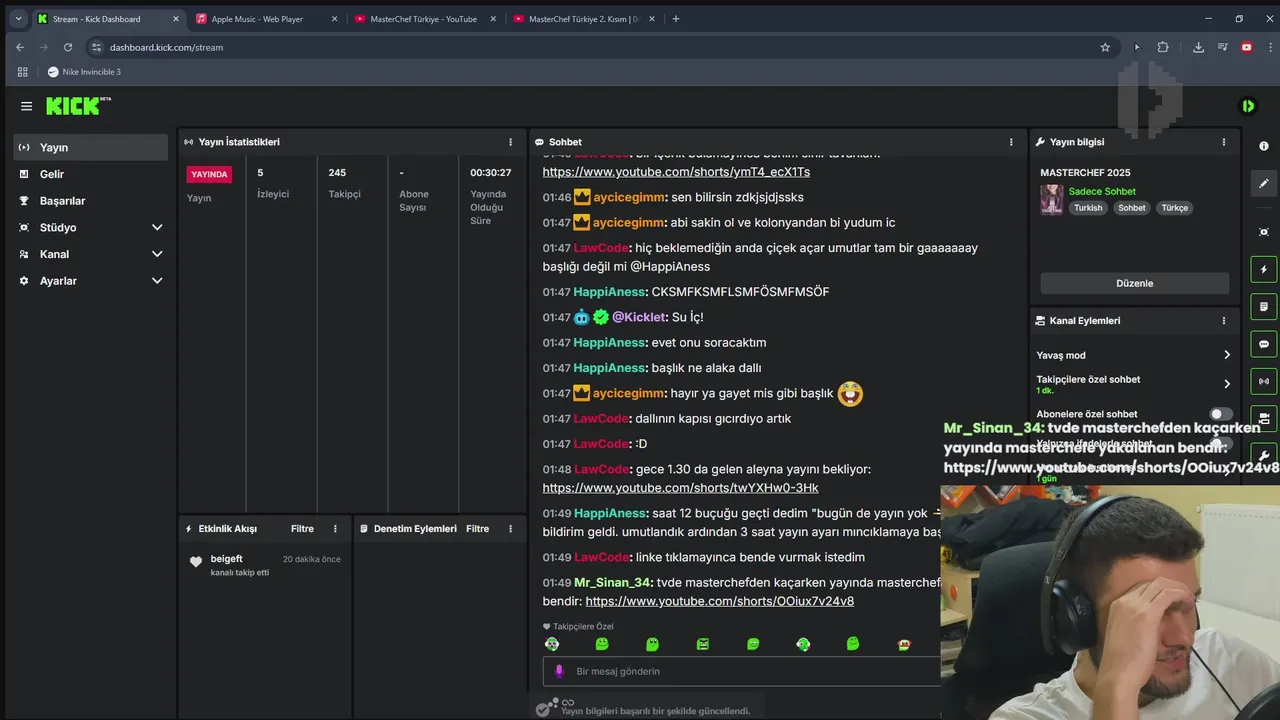1280x720 pixels.
Task: Open the Chrome three-dot menu
Action: click(1268, 47)
